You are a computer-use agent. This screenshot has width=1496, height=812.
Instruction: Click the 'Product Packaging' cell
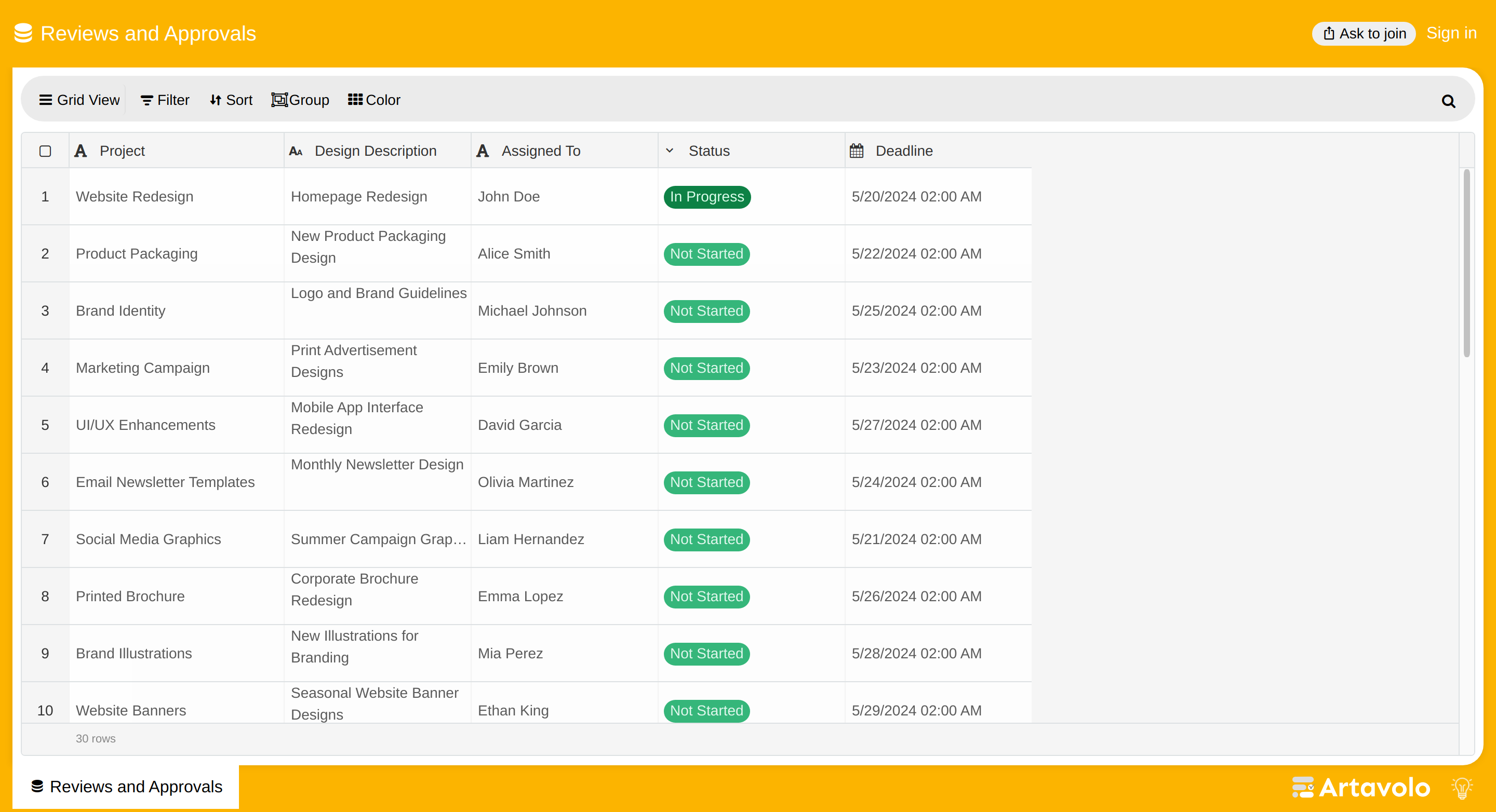pos(177,254)
